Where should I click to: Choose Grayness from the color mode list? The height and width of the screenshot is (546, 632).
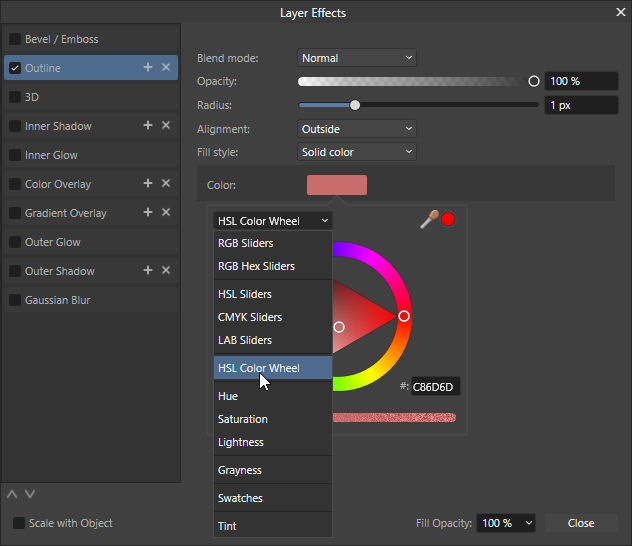(273, 470)
